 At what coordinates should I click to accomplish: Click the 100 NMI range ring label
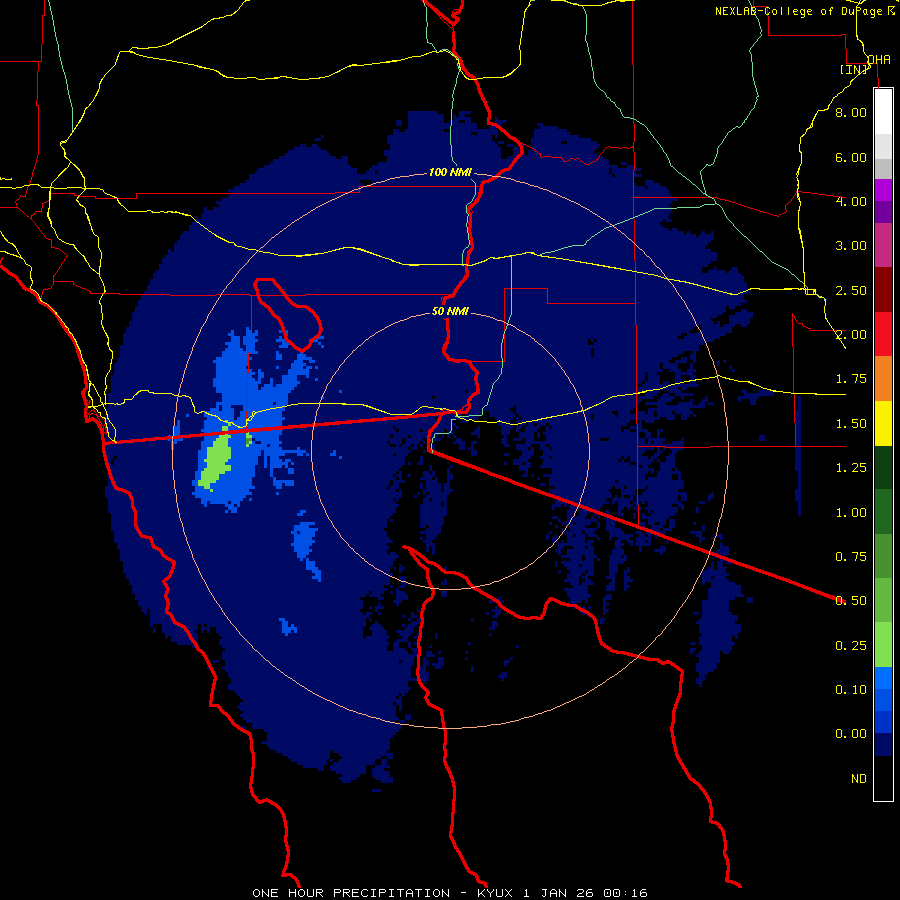tap(450, 172)
